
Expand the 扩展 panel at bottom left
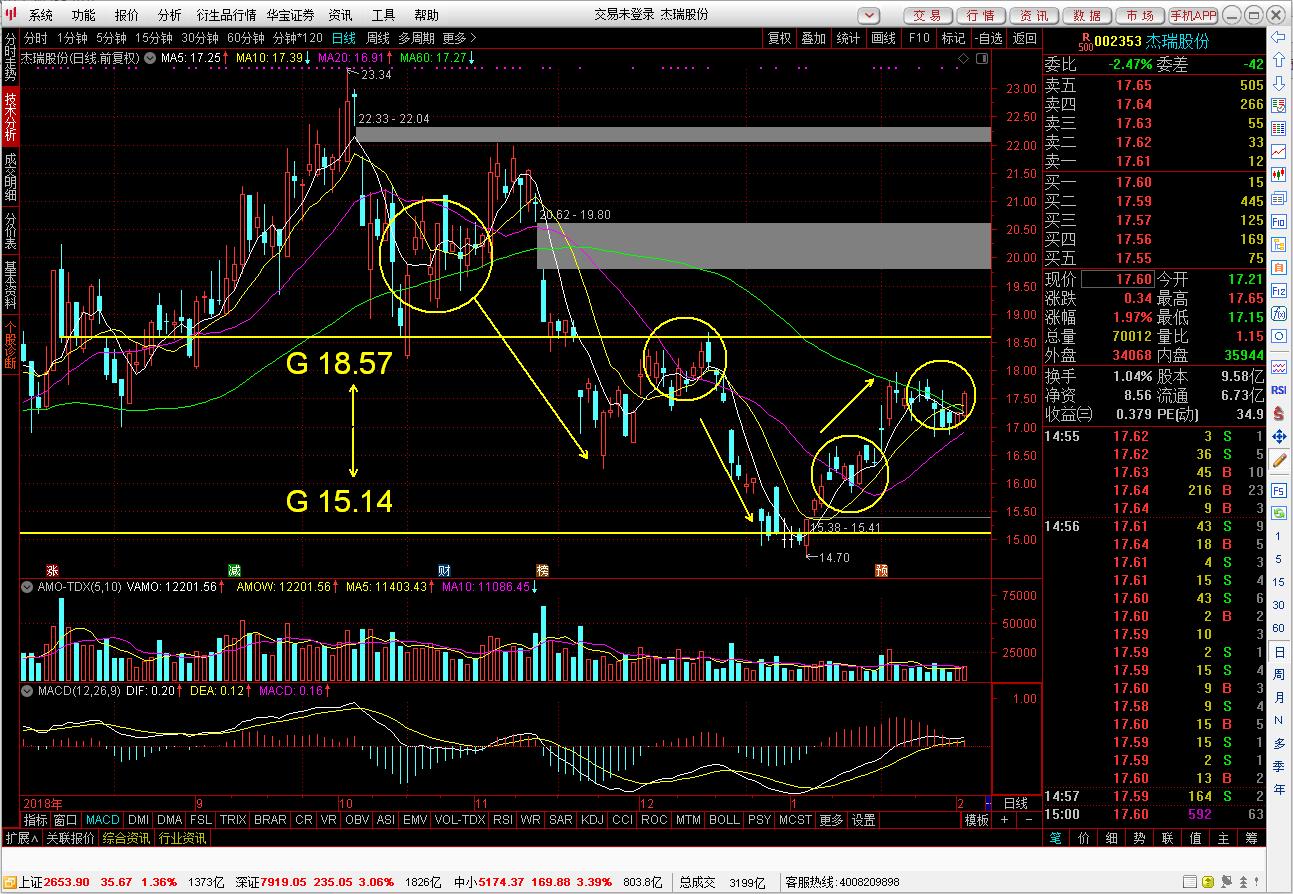tap(22, 838)
